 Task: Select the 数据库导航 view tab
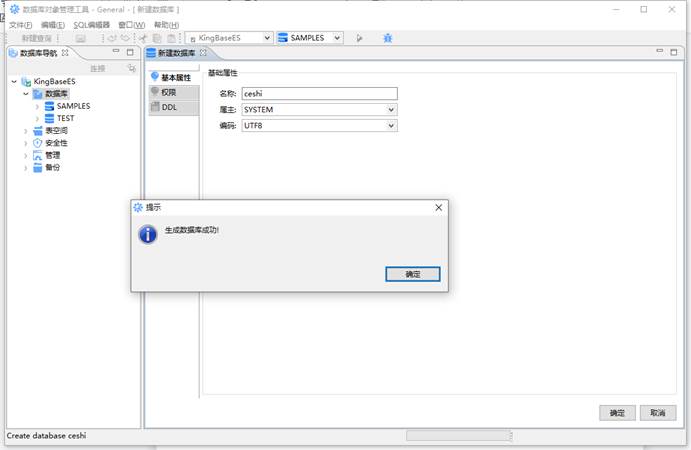pyautogui.click(x=38, y=53)
